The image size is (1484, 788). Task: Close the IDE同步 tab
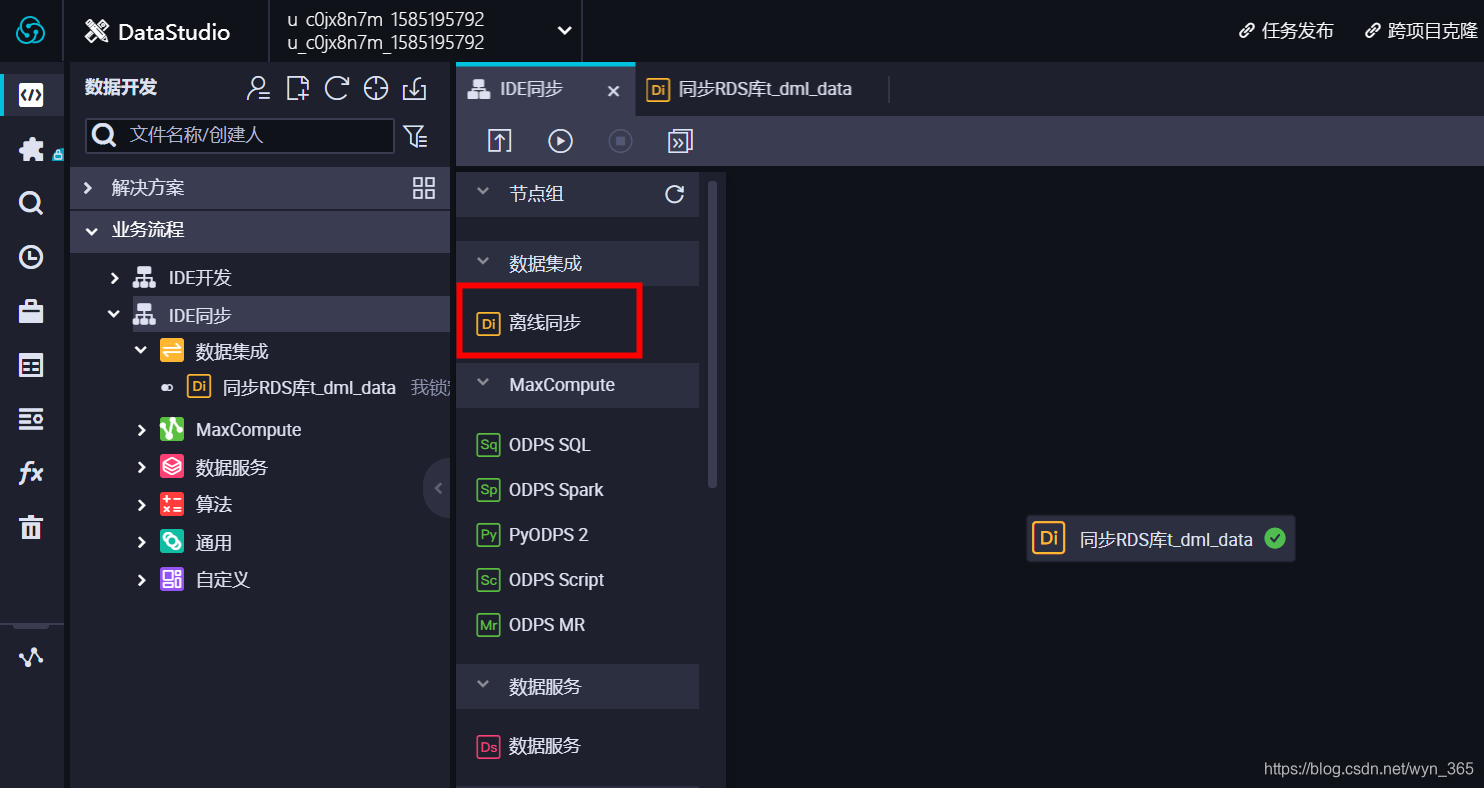coord(614,91)
